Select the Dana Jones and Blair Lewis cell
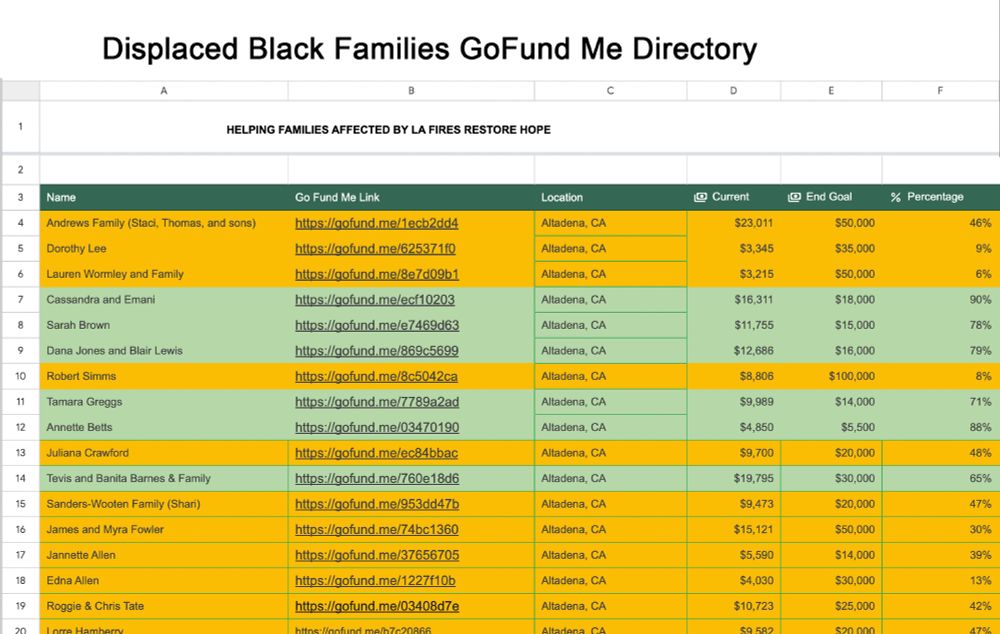 coord(164,351)
